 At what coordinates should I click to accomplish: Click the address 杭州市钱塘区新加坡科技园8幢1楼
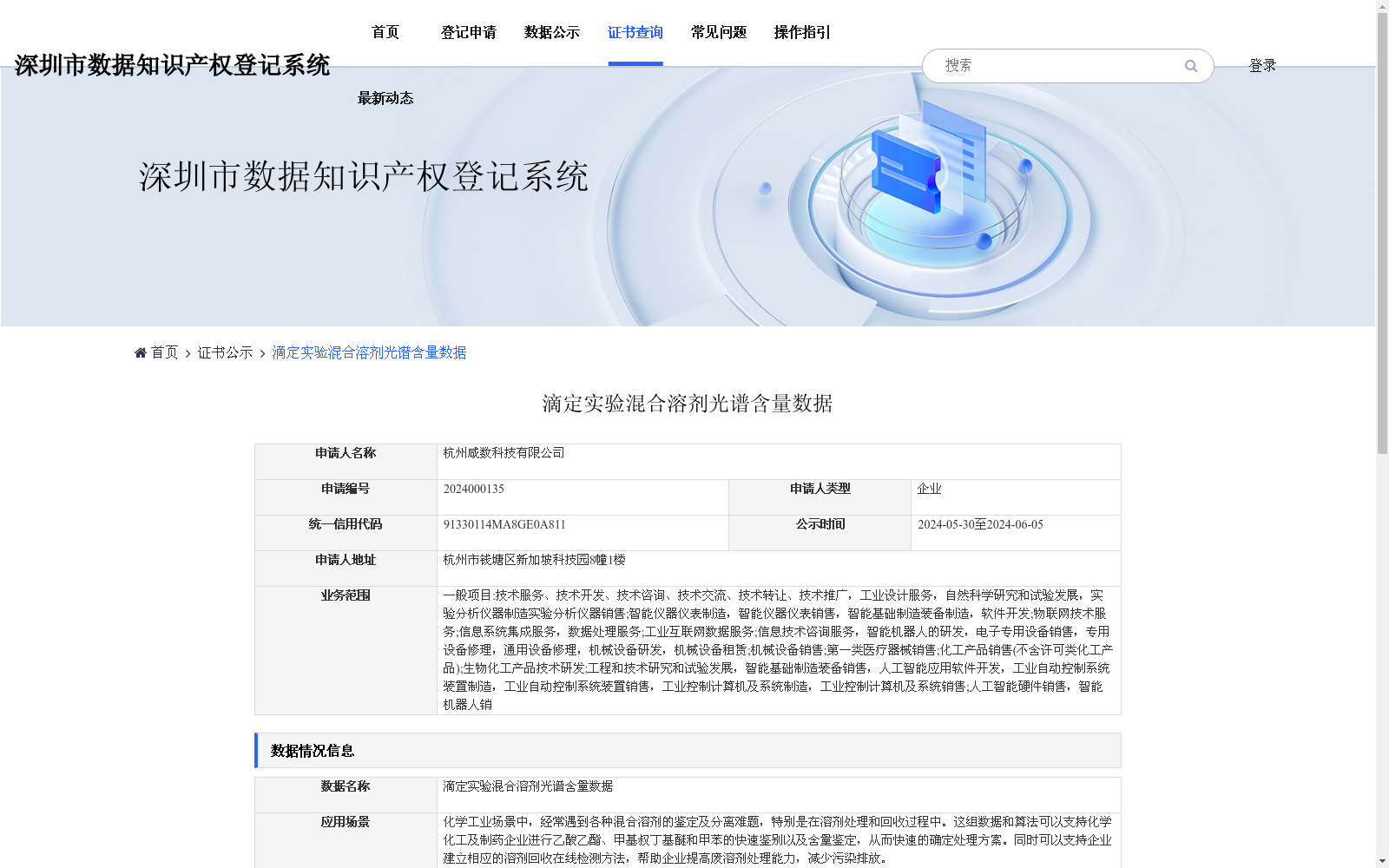pyautogui.click(x=534, y=560)
